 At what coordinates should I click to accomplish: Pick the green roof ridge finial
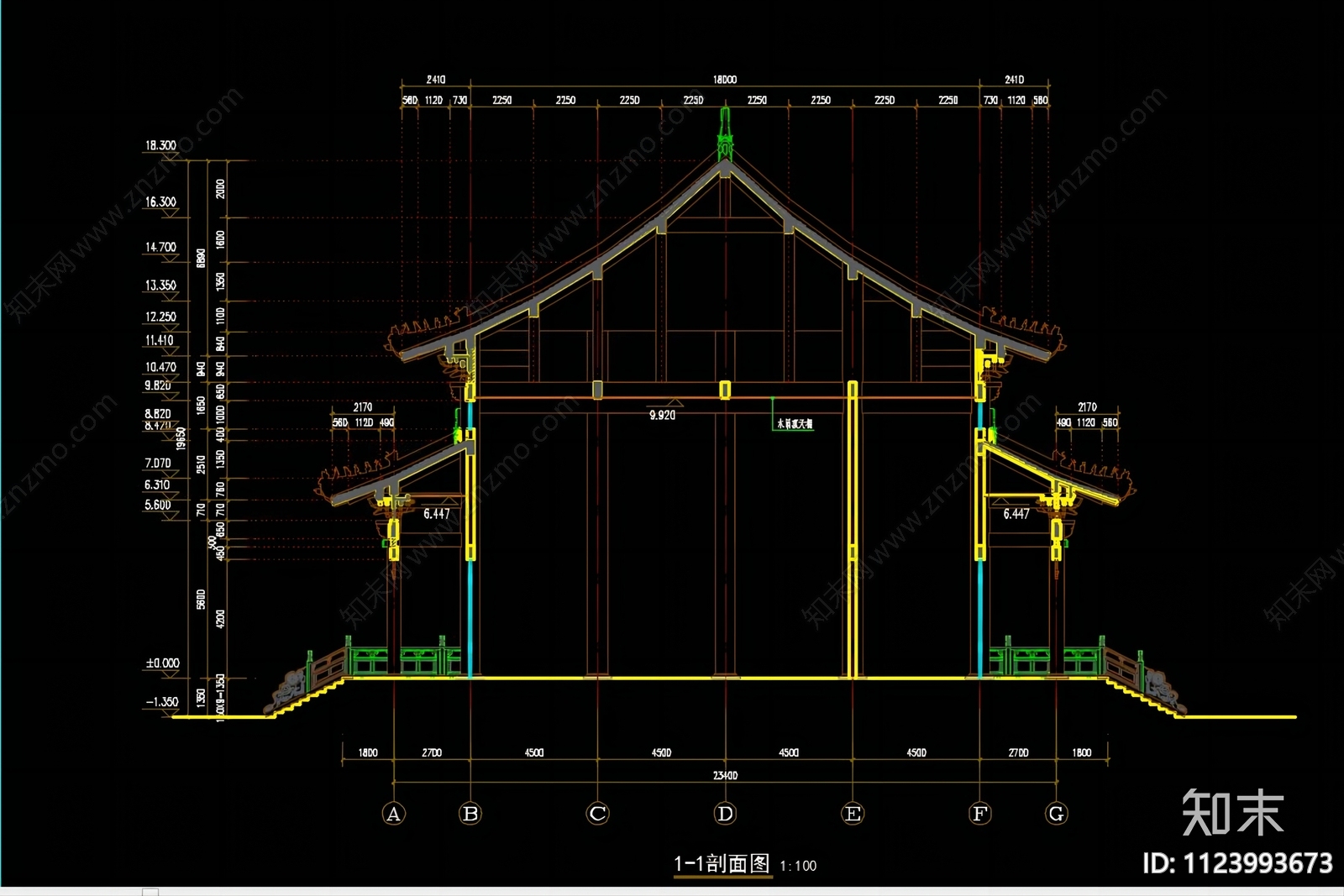point(725,134)
